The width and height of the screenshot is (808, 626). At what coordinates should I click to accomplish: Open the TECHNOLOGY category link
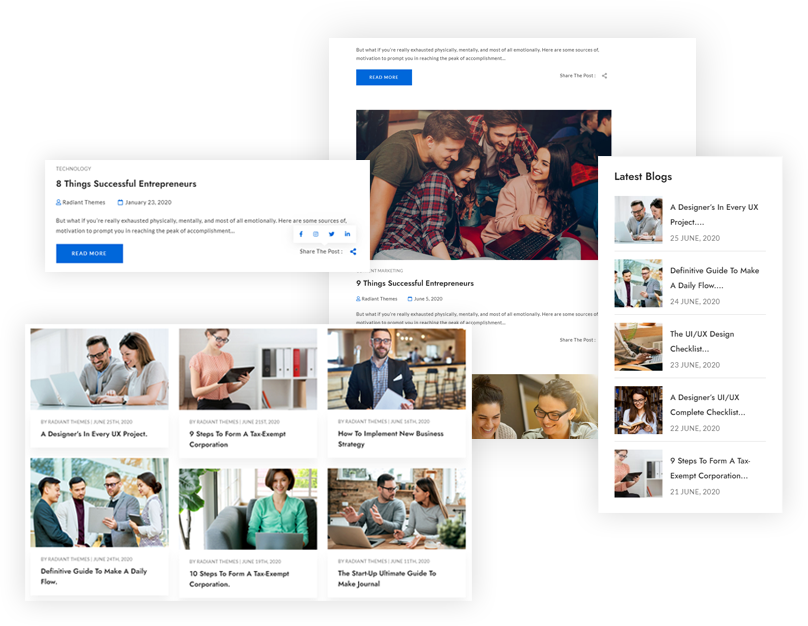pyautogui.click(x=73, y=169)
